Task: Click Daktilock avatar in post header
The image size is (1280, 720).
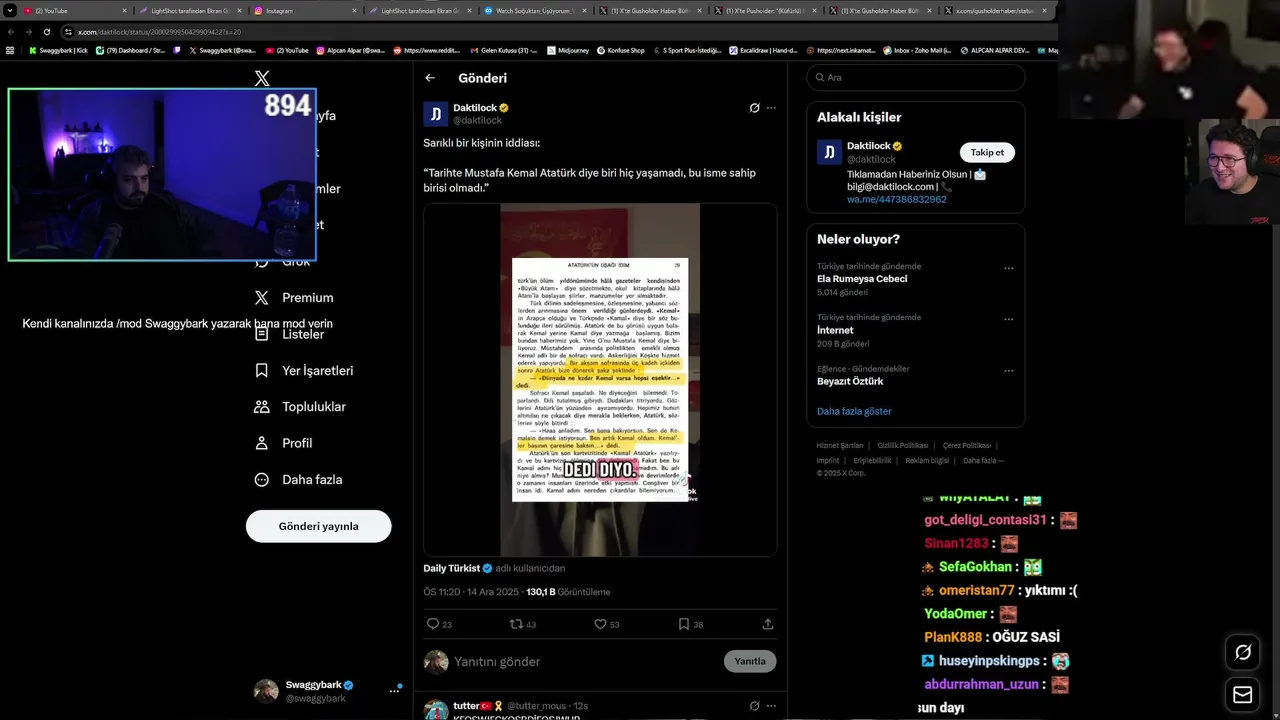Action: point(436,114)
